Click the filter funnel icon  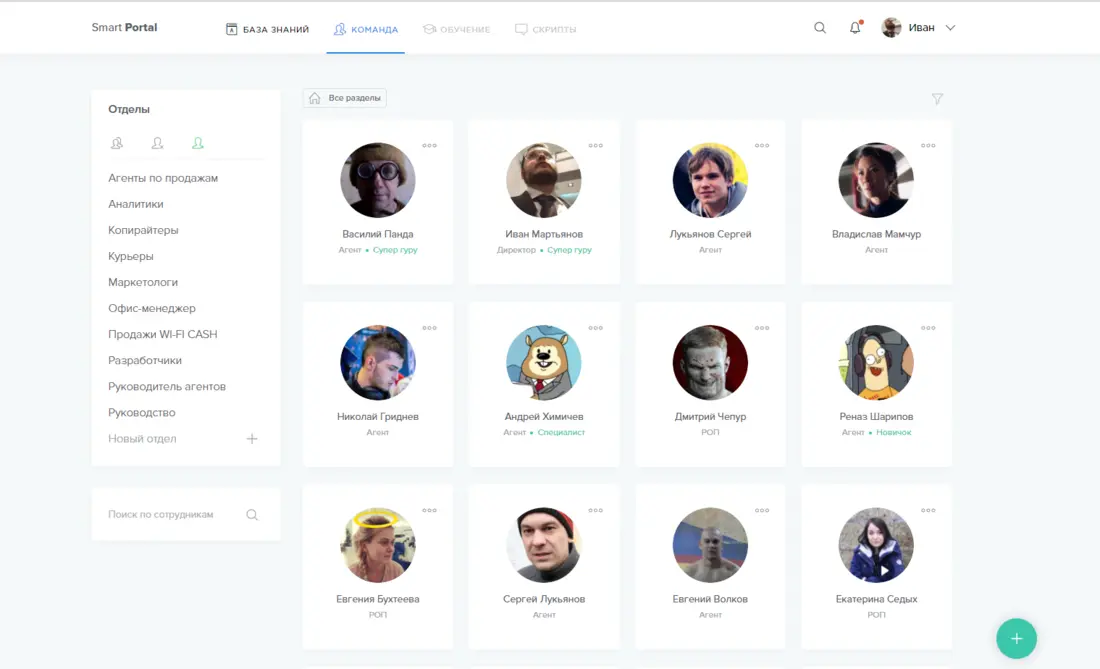937,99
